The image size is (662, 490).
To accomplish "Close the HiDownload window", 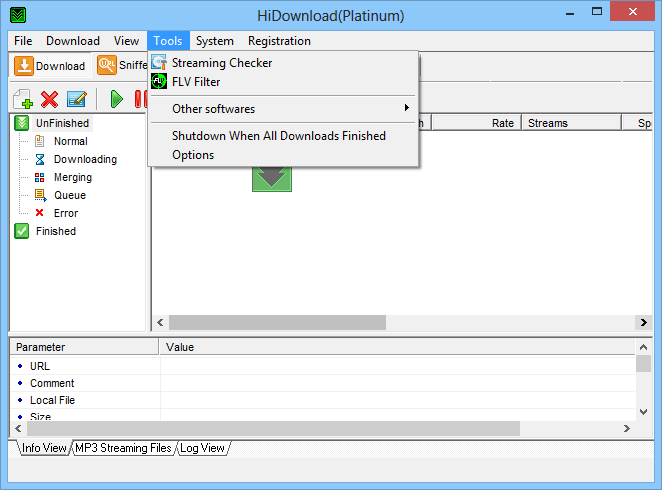I will pos(632,11).
